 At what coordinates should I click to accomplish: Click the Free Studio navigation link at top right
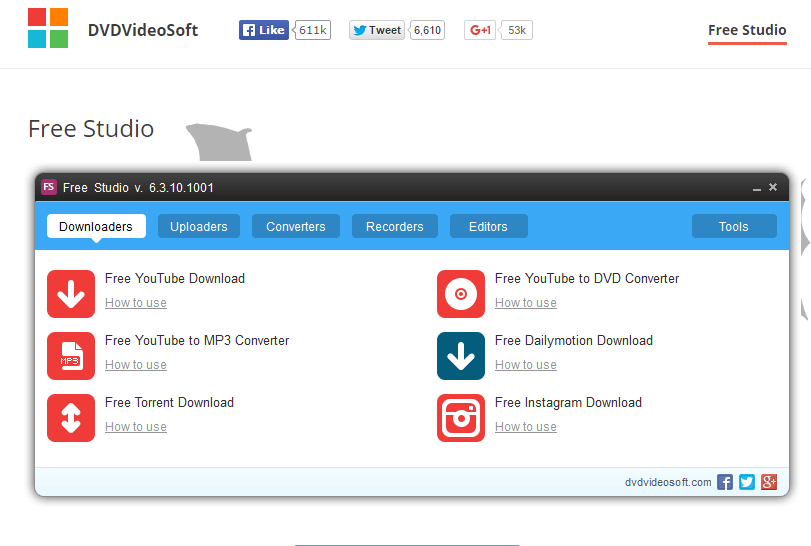[x=747, y=30]
